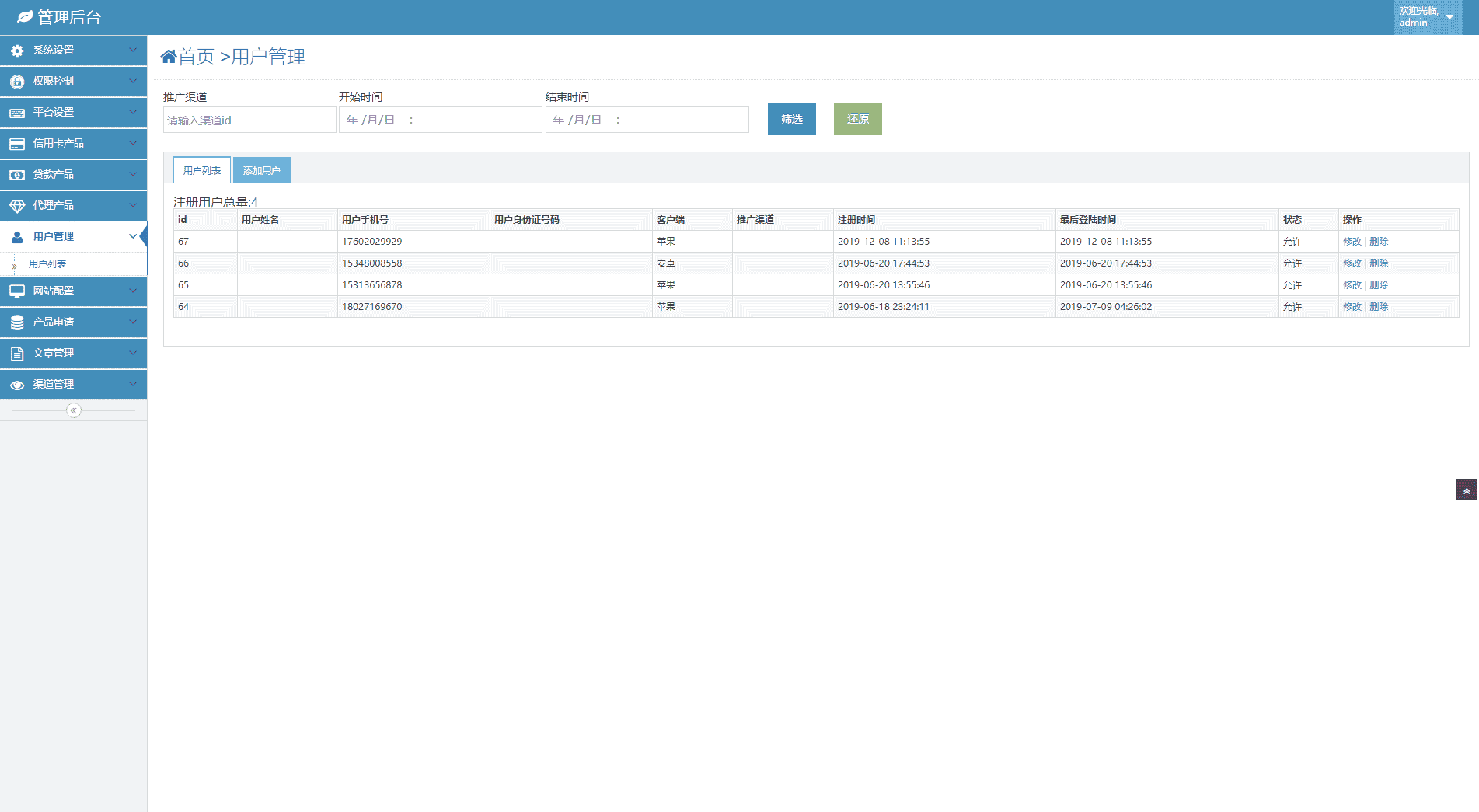The image size is (1479, 812).
Task: Click the home icon in breadcrumb
Action: (169, 57)
